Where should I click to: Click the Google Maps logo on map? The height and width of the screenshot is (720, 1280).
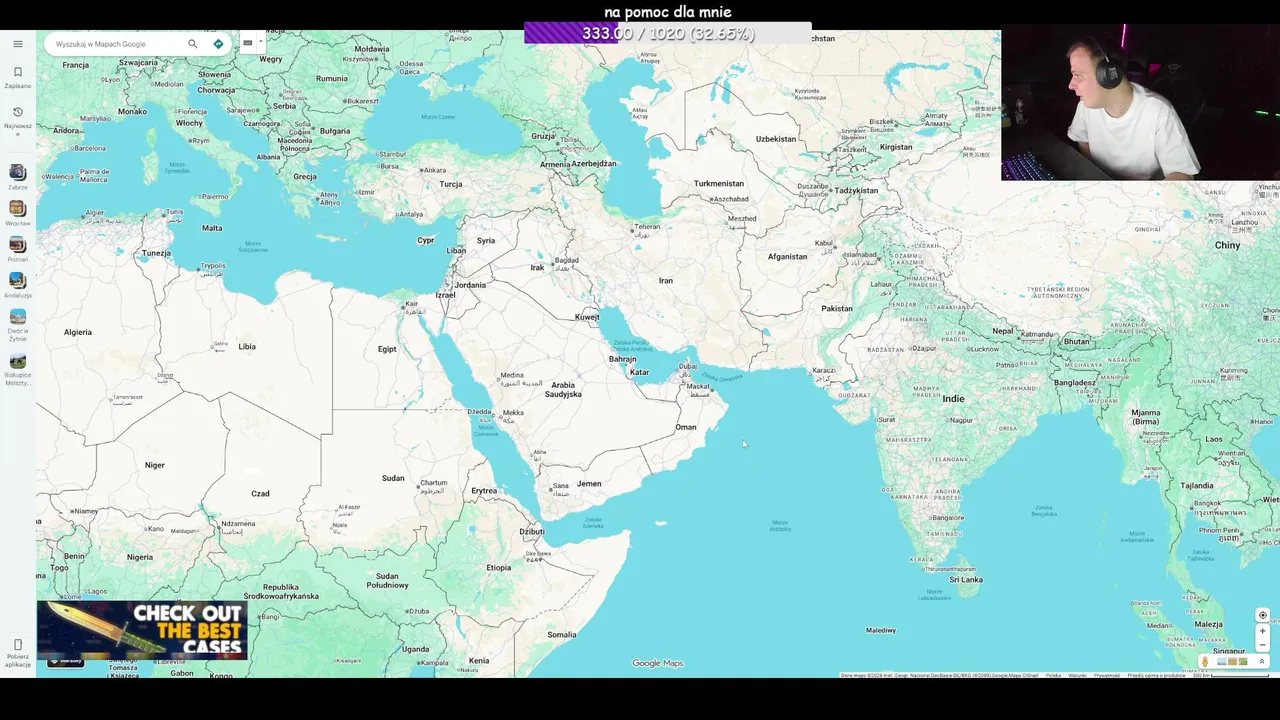pyautogui.click(x=657, y=663)
